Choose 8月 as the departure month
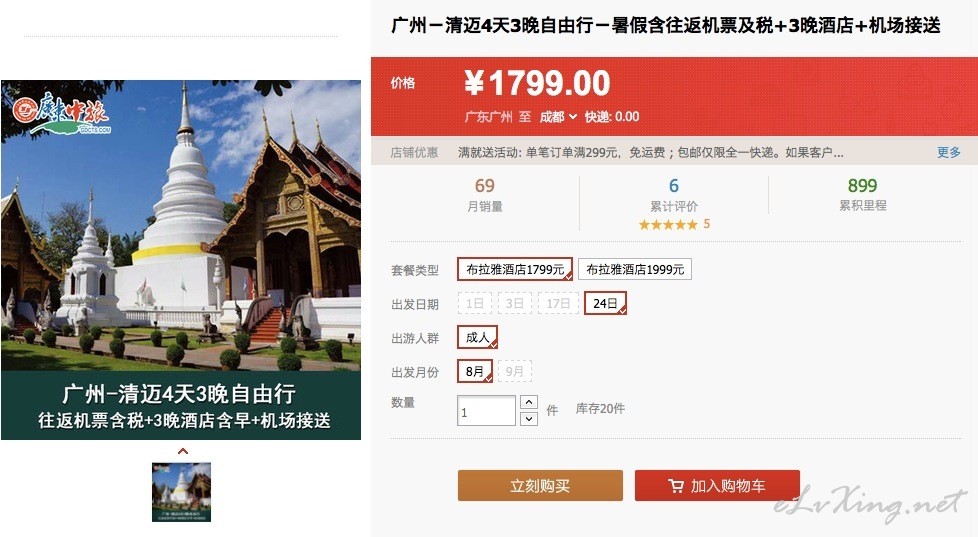This screenshot has height=537, width=978. (x=475, y=372)
